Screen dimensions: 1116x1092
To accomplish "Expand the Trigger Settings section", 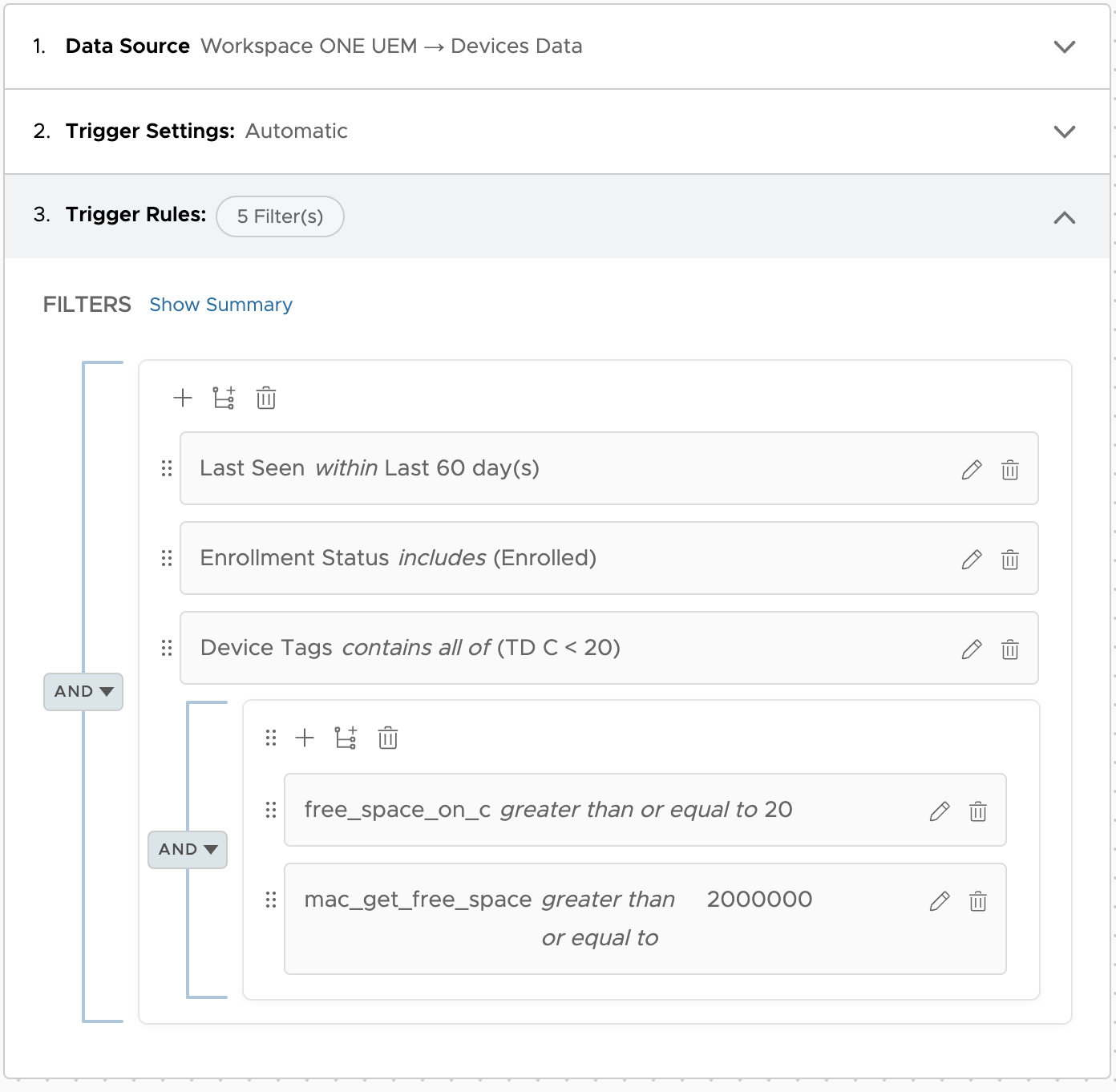I will pos(1064,131).
